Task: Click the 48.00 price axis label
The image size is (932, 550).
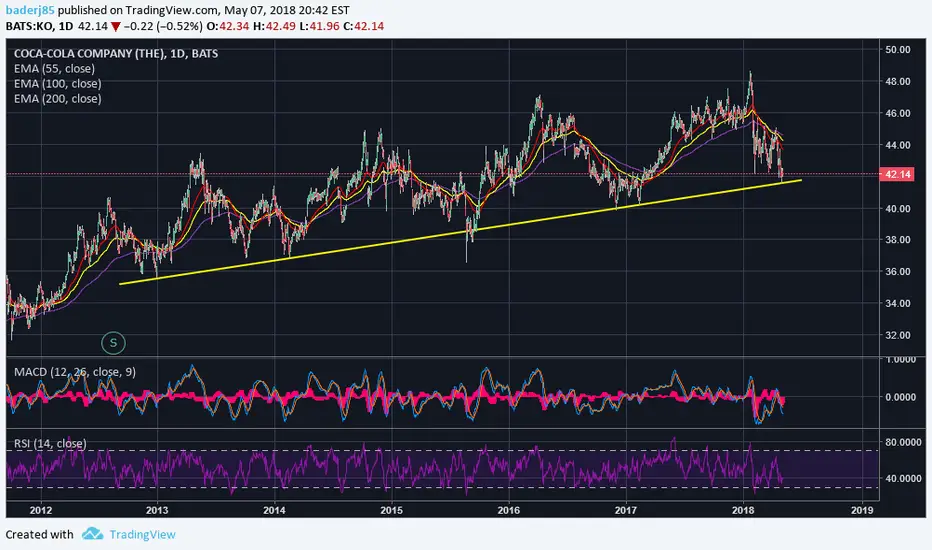Action: 898,81
